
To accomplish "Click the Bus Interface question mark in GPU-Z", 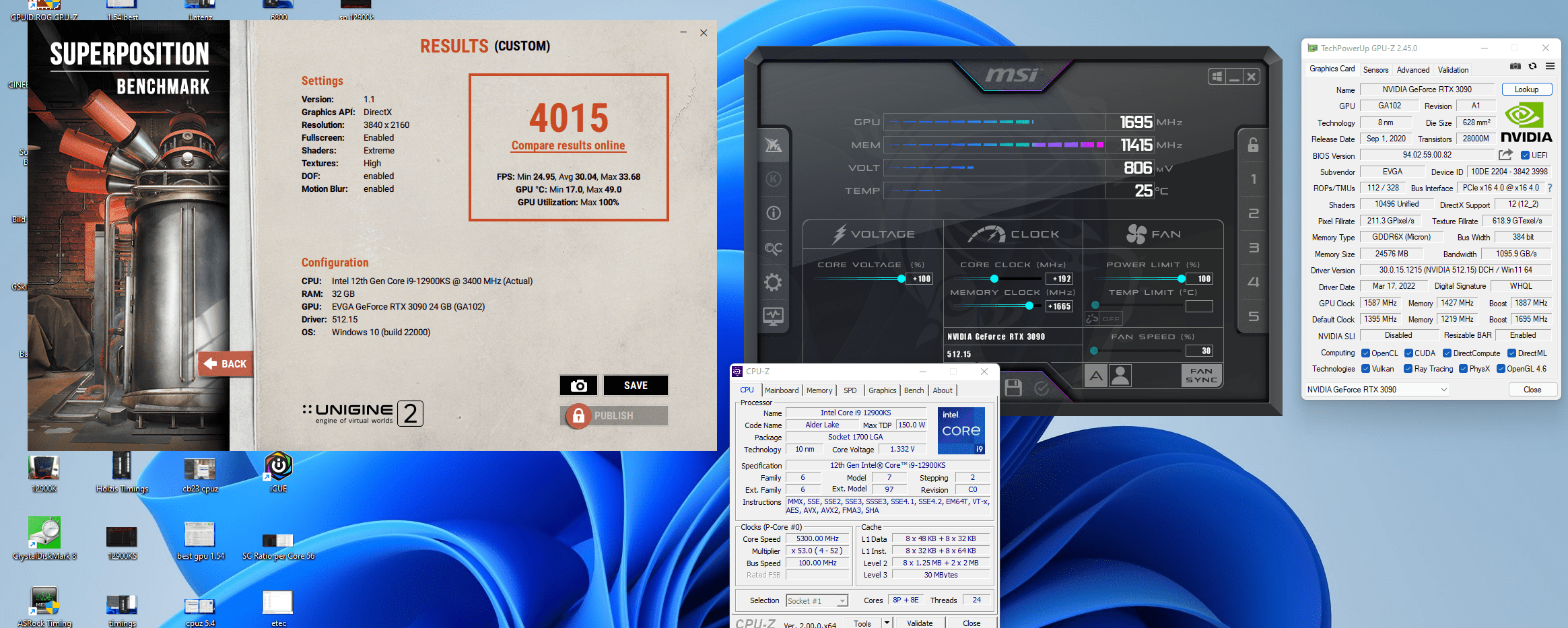I will click(x=1550, y=188).
